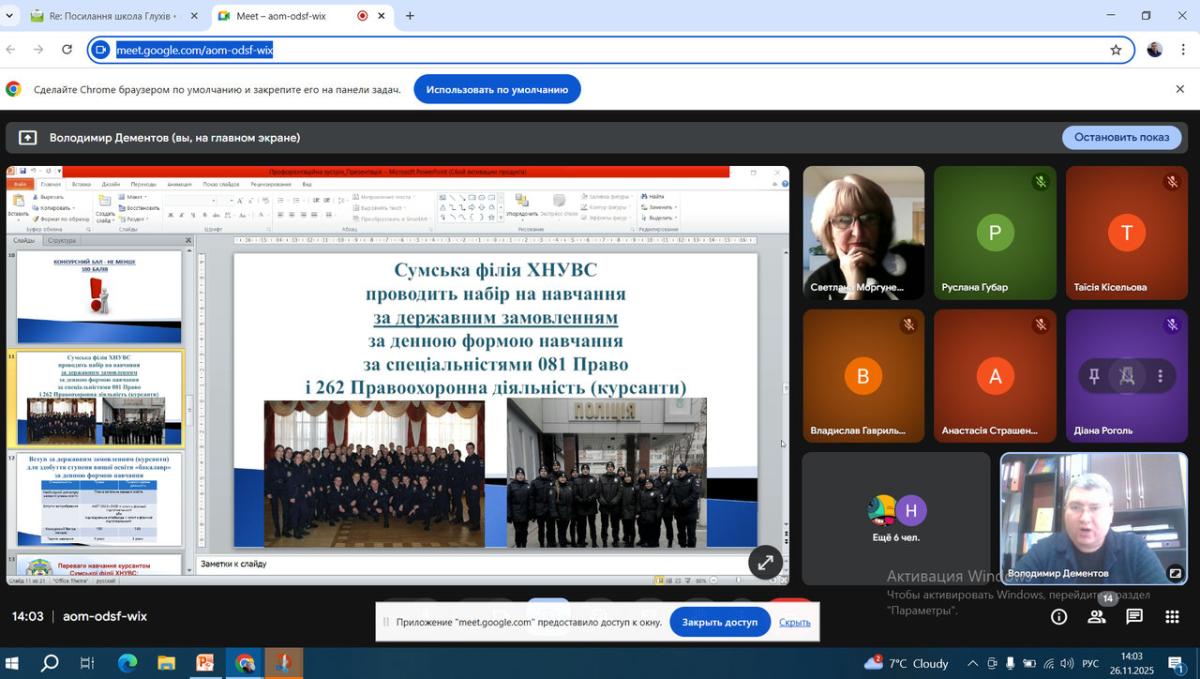Expand the shared presentation to full screen
The width and height of the screenshot is (1200, 679).
coord(765,563)
